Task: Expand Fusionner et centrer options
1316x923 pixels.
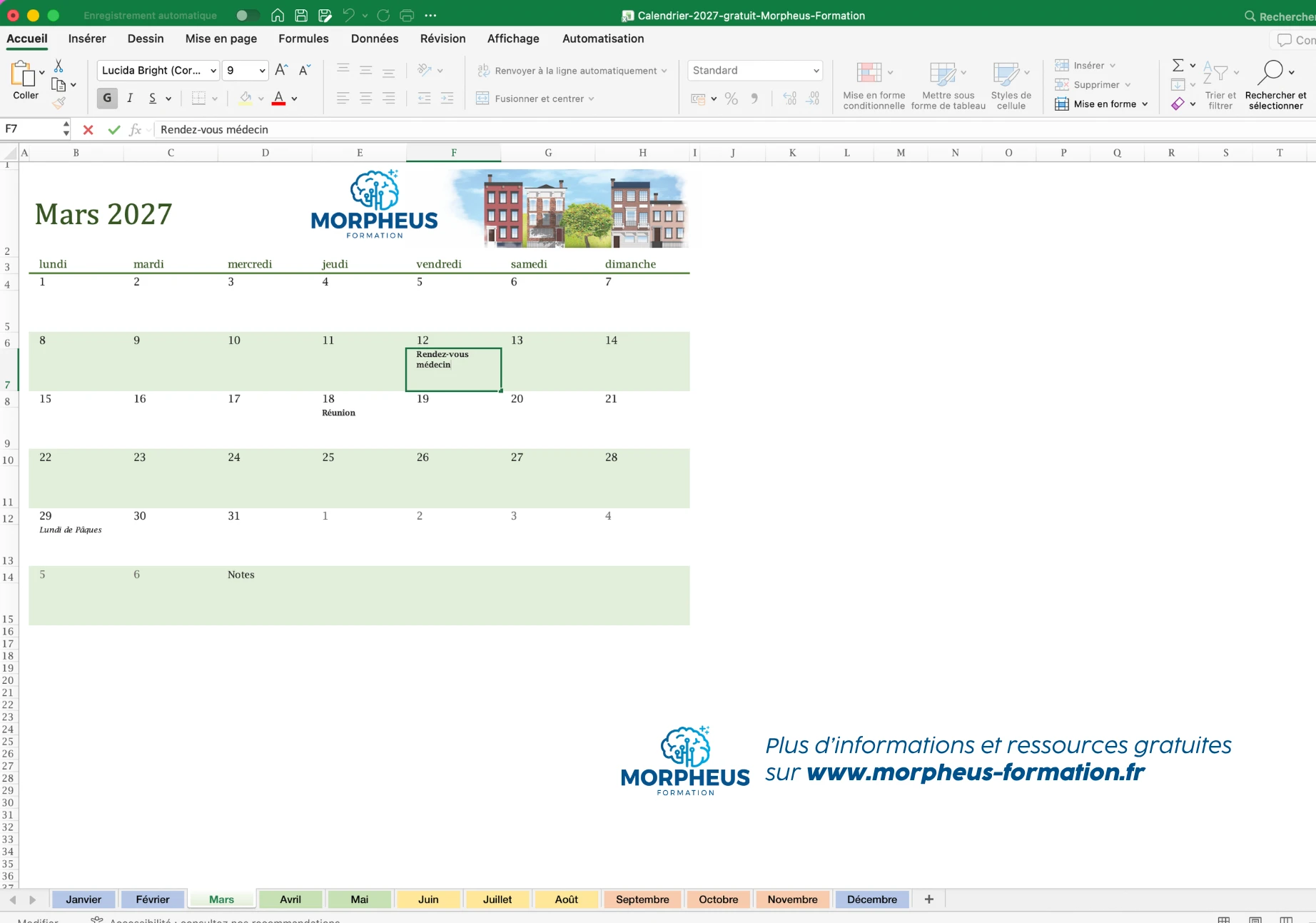Action: point(592,99)
